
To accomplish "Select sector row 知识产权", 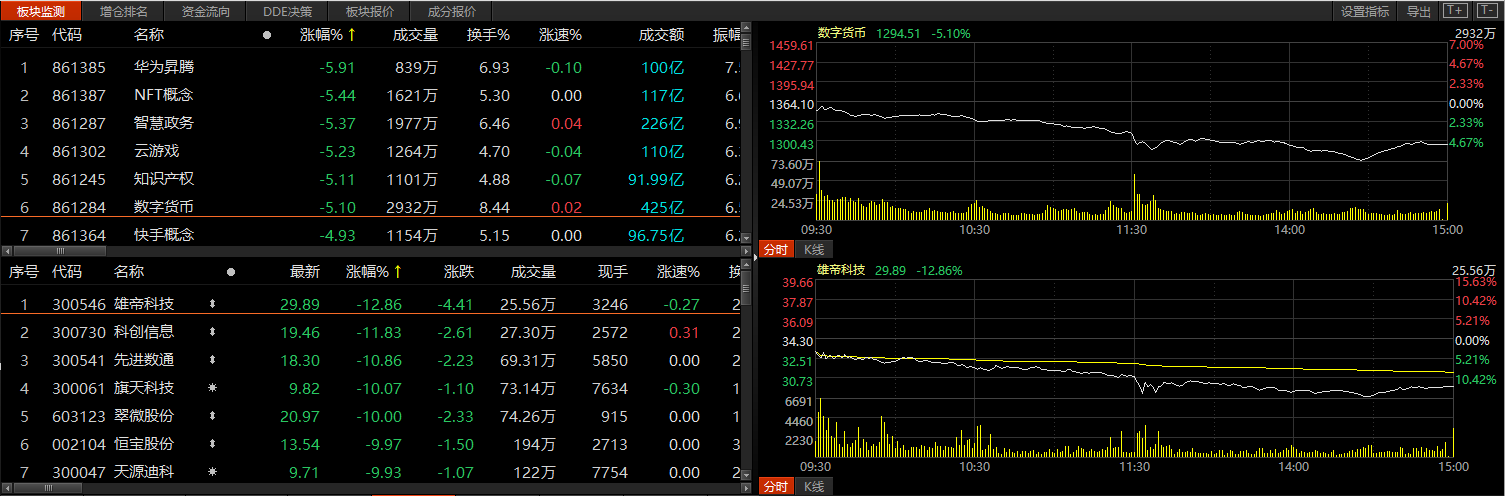I will click(370, 180).
